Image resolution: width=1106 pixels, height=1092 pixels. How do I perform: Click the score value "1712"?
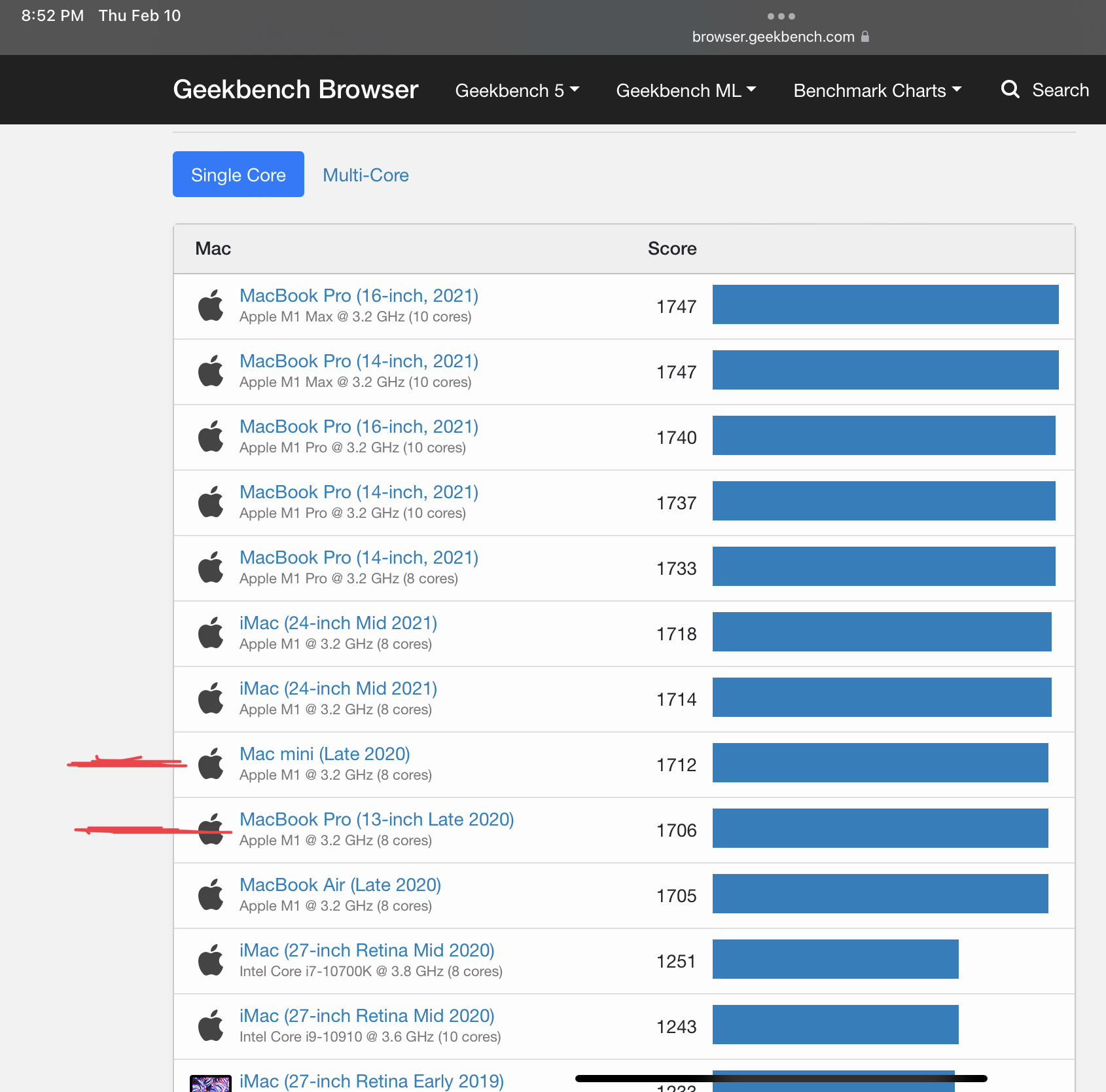point(677,765)
